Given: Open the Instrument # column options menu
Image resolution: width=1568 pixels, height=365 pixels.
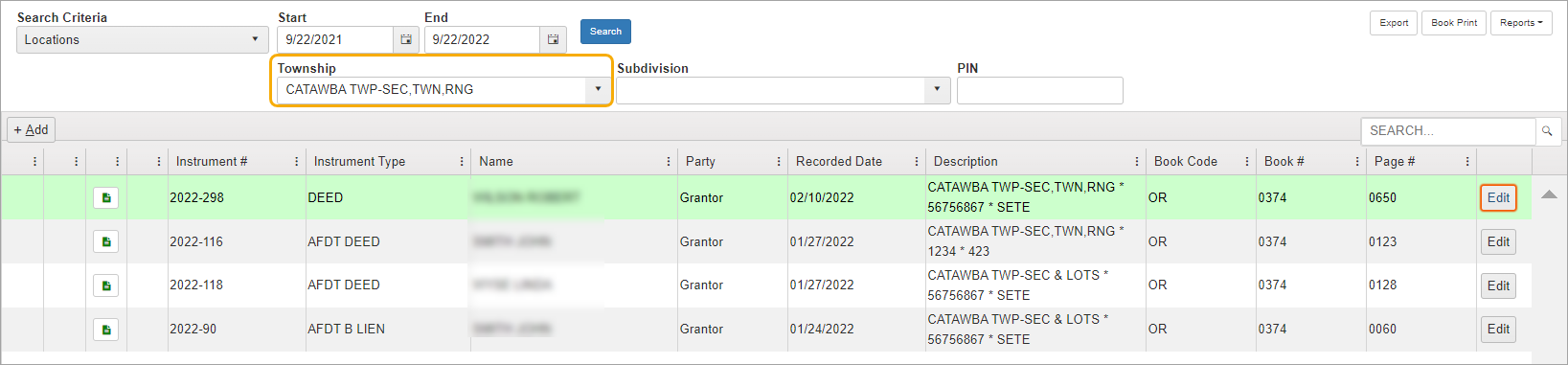Looking at the screenshot, I should pyautogui.click(x=296, y=162).
